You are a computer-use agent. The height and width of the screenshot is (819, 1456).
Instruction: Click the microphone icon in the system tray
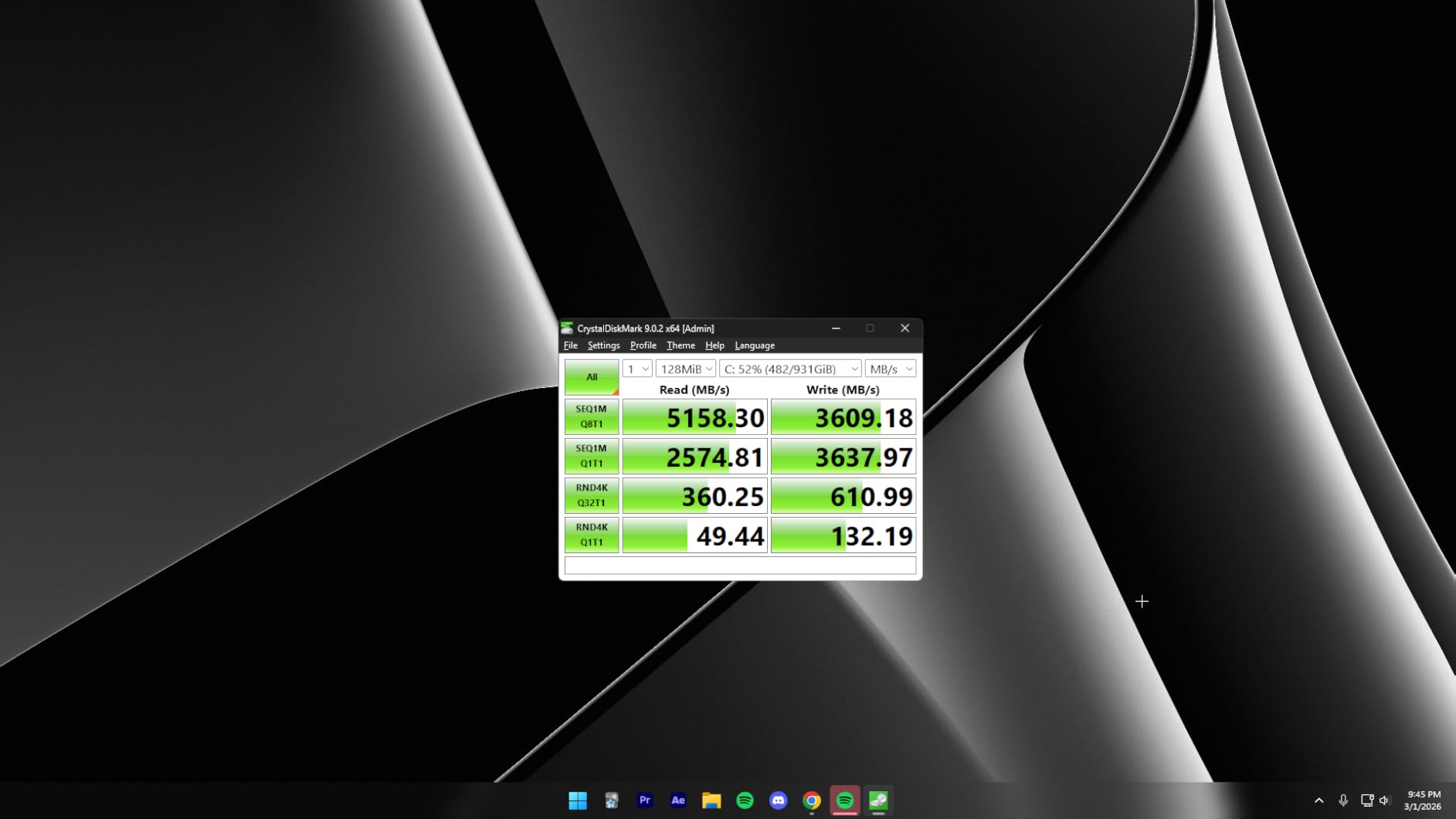pyautogui.click(x=1343, y=800)
